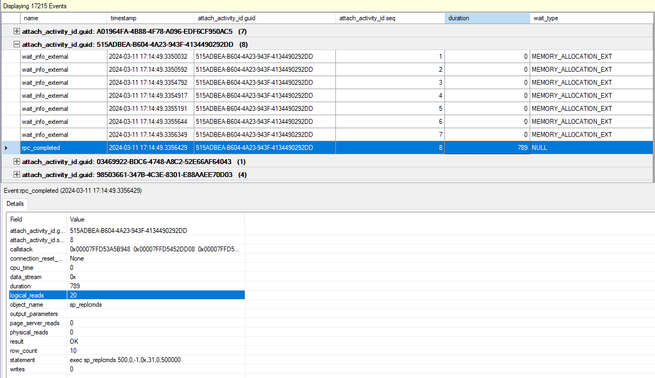Viewport: 655px width, 378px height.
Task: Sort by attach_activity_id.seq column header
Action: pyautogui.click(x=390, y=18)
